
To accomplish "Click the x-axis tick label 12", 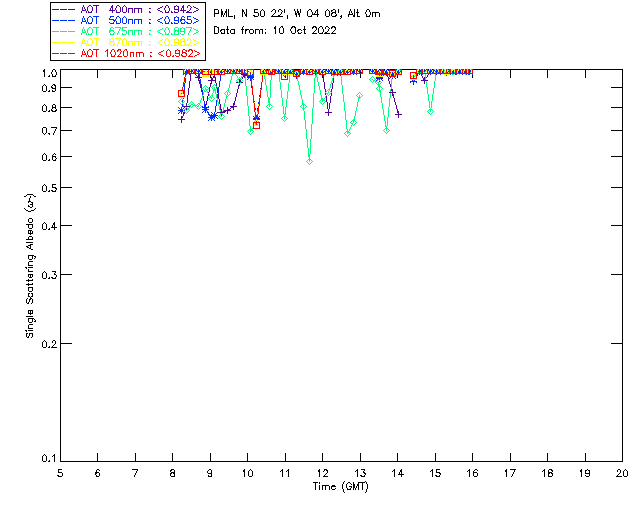I will tap(322, 473).
